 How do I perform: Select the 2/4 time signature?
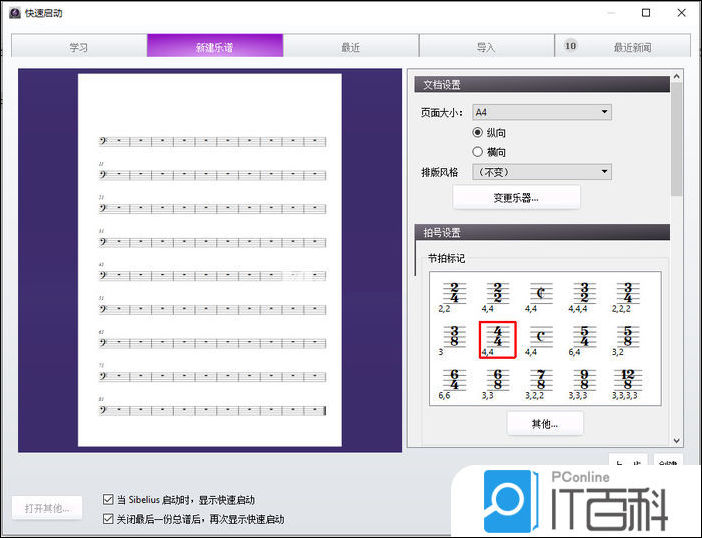[452, 294]
